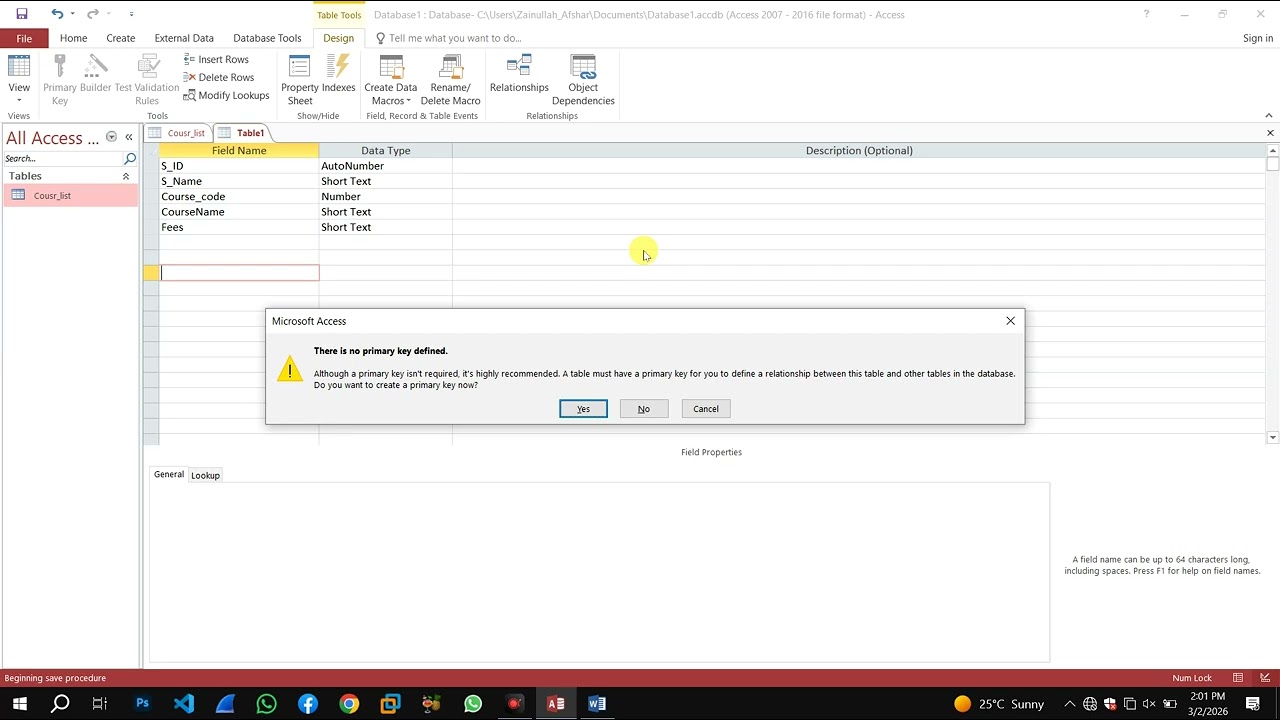
Task: Select Cousr_list table in navigation pane
Action: tap(70, 195)
